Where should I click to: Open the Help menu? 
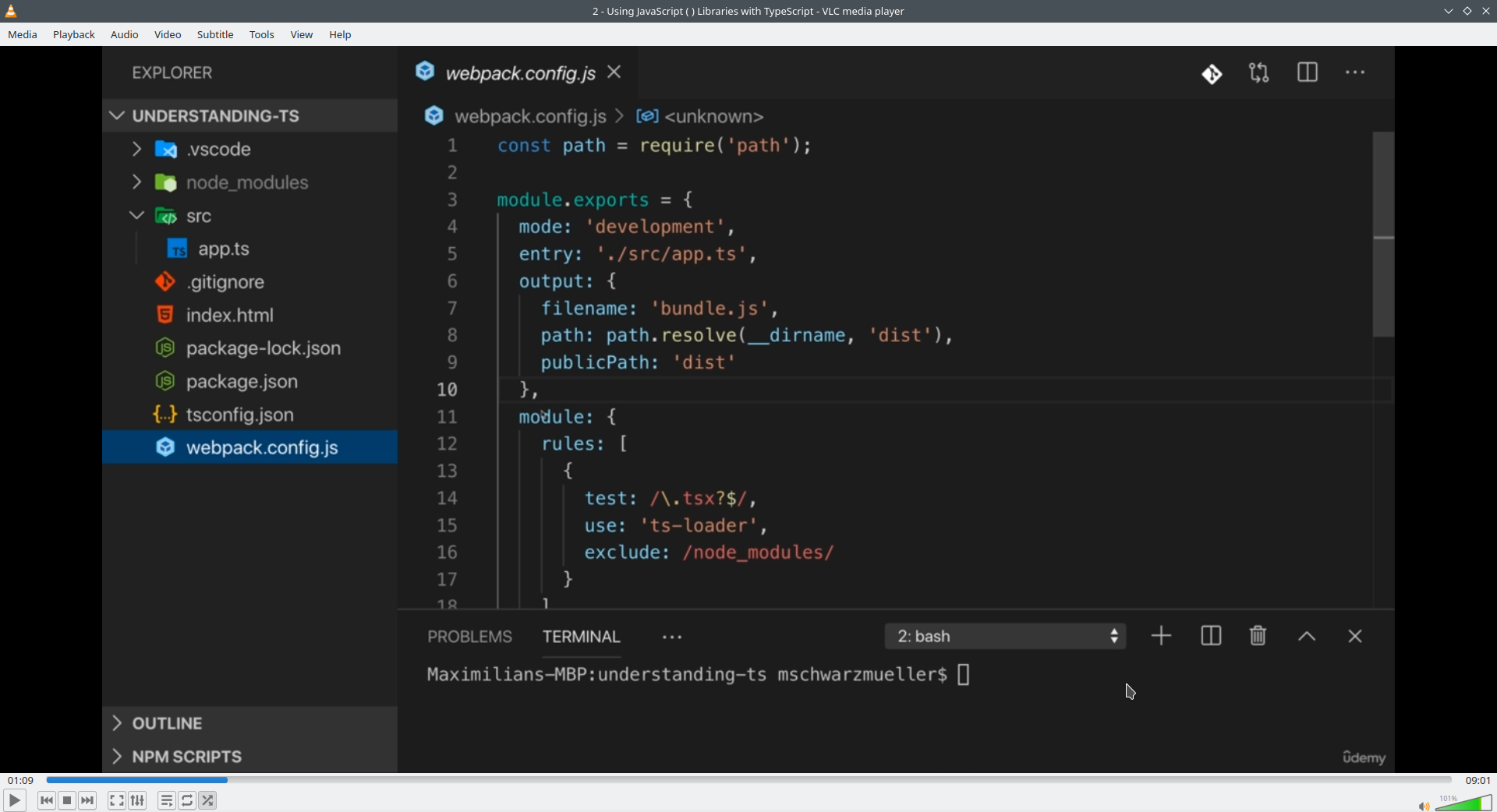(x=340, y=34)
